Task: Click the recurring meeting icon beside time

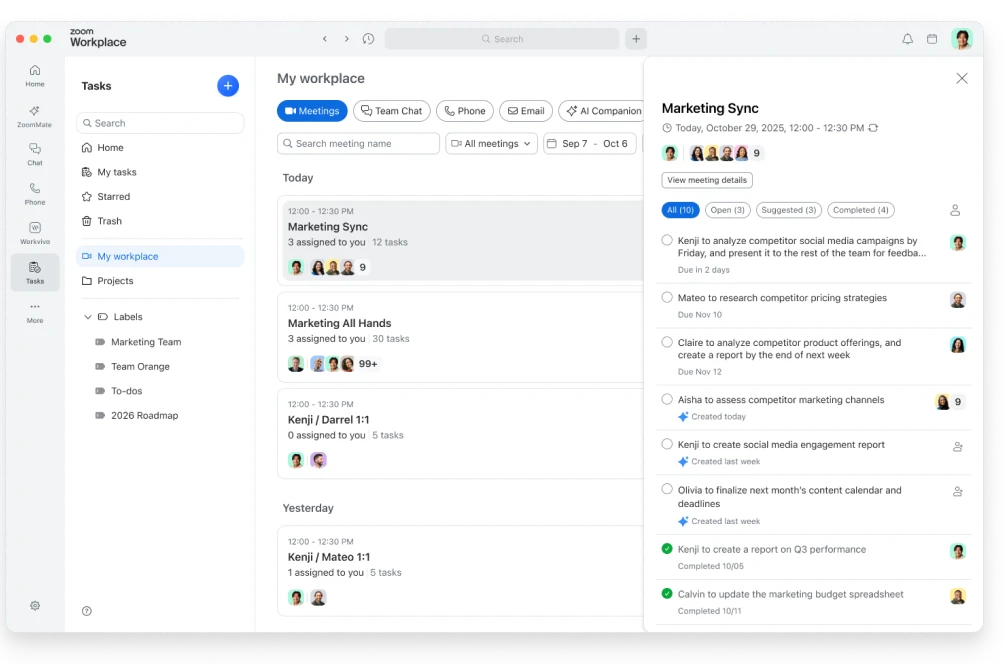Action: click(x=873, y=128)
